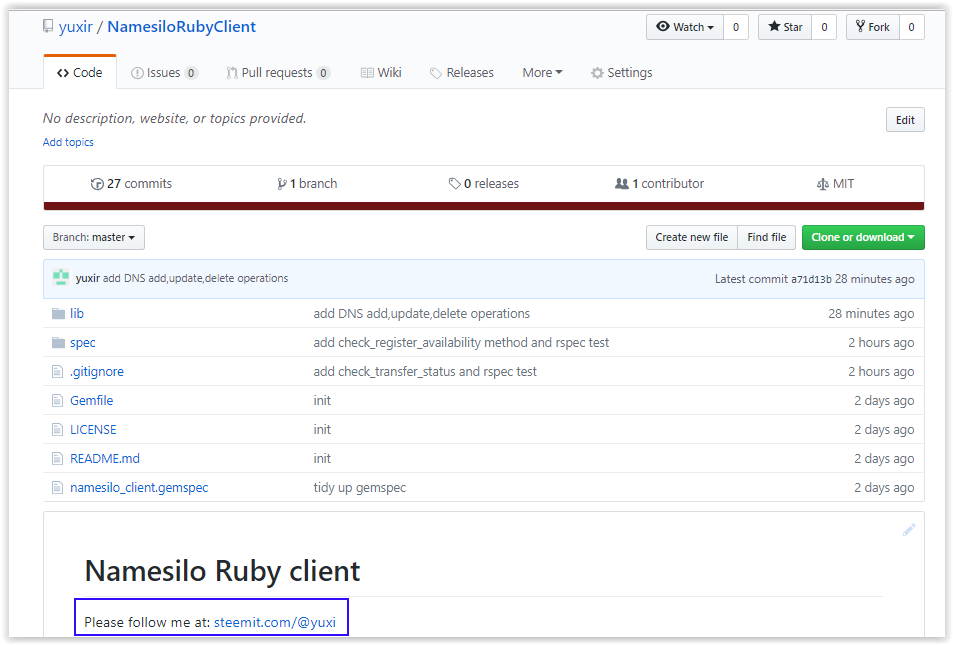
Task: Click the Fork button
Action: 873,27
